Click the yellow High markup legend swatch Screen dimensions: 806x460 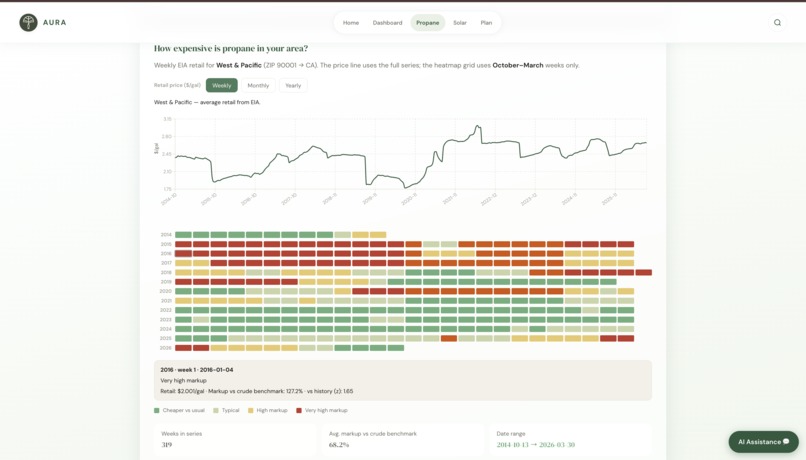pos(251,410)
